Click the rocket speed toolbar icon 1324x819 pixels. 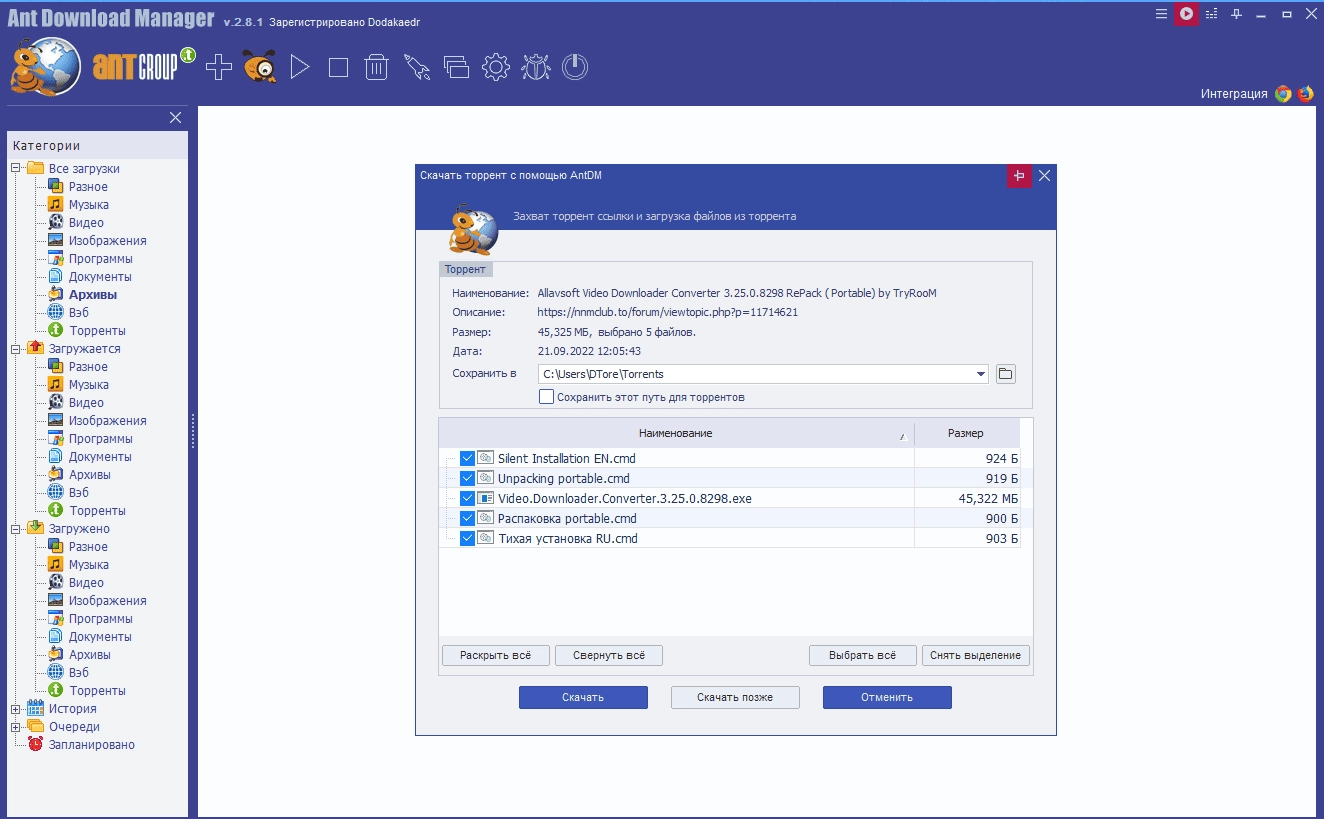click(x=416, y=67)
